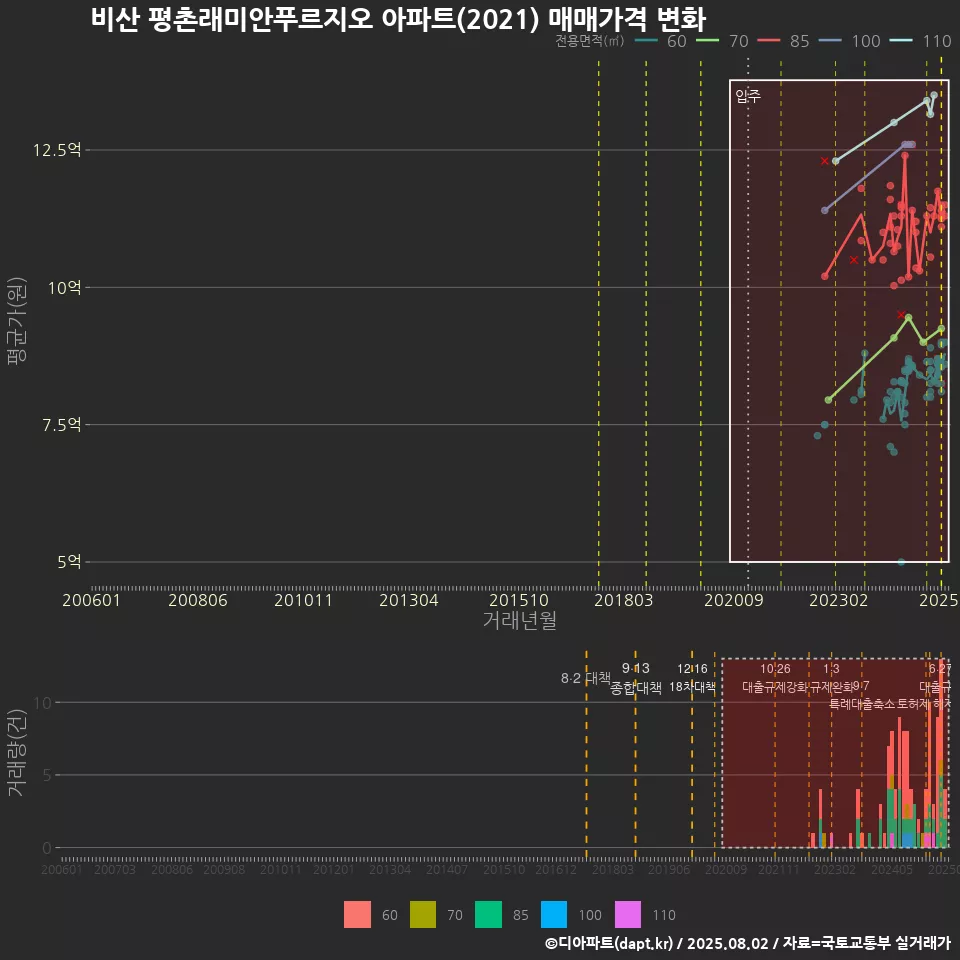Screen dimensions: 960x960
Task: Click the pink 110 color swatch
Action: (628, 915)
